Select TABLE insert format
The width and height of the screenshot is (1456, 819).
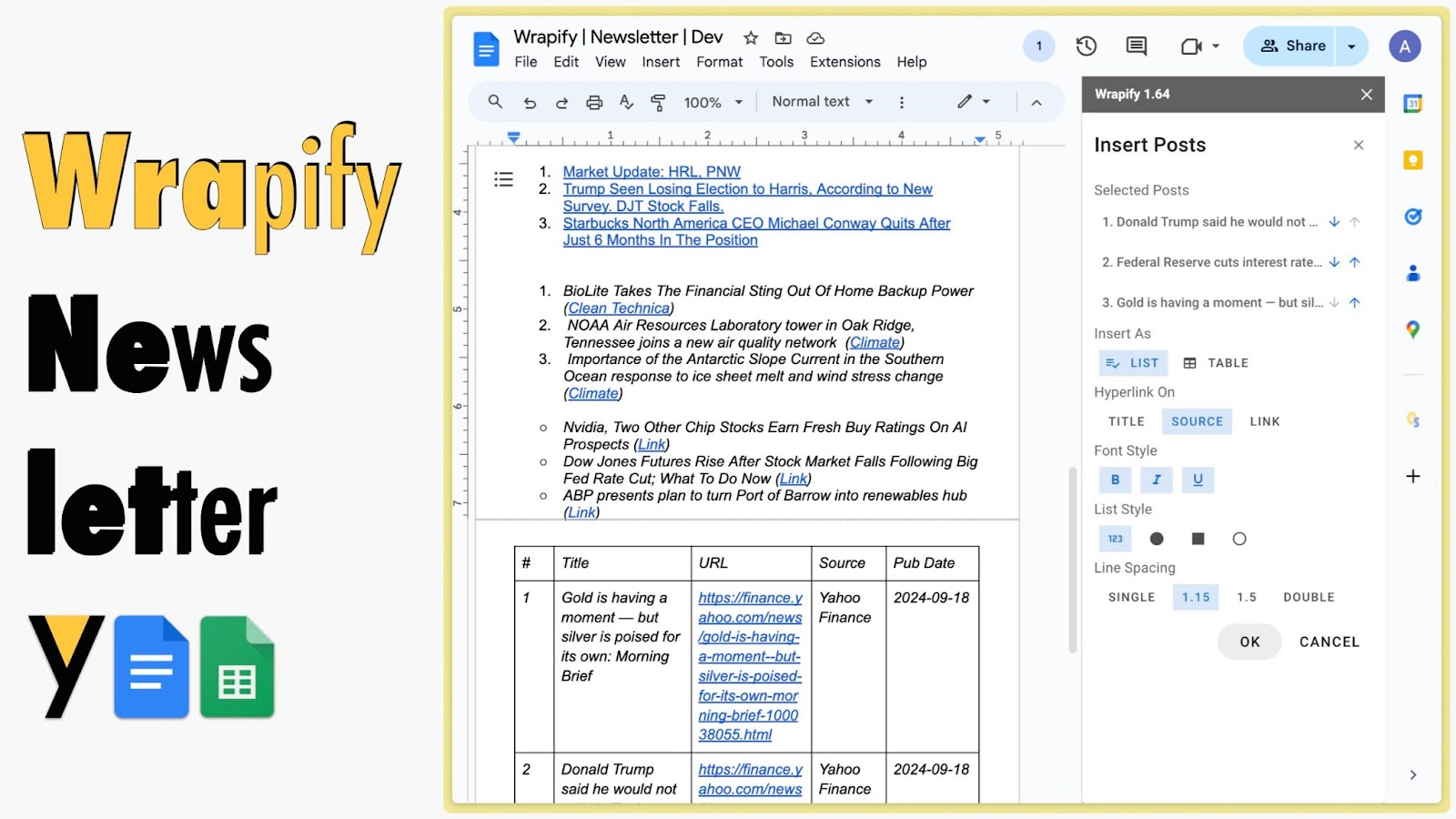1216,363
